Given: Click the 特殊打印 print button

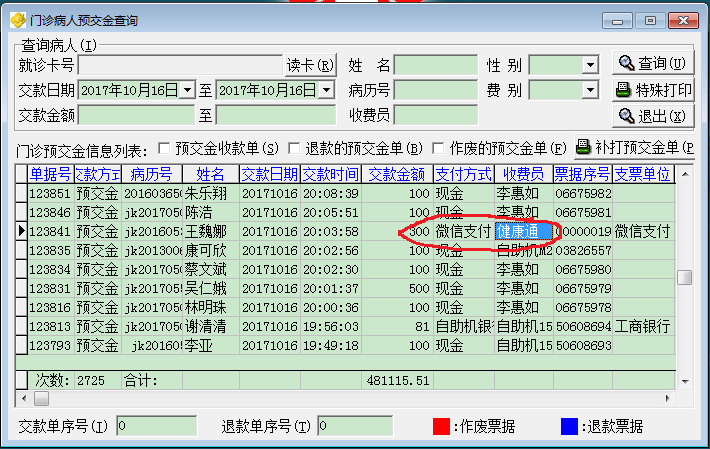Looking at the screenshot, I should pyautogui.click(x=652, y=90).
